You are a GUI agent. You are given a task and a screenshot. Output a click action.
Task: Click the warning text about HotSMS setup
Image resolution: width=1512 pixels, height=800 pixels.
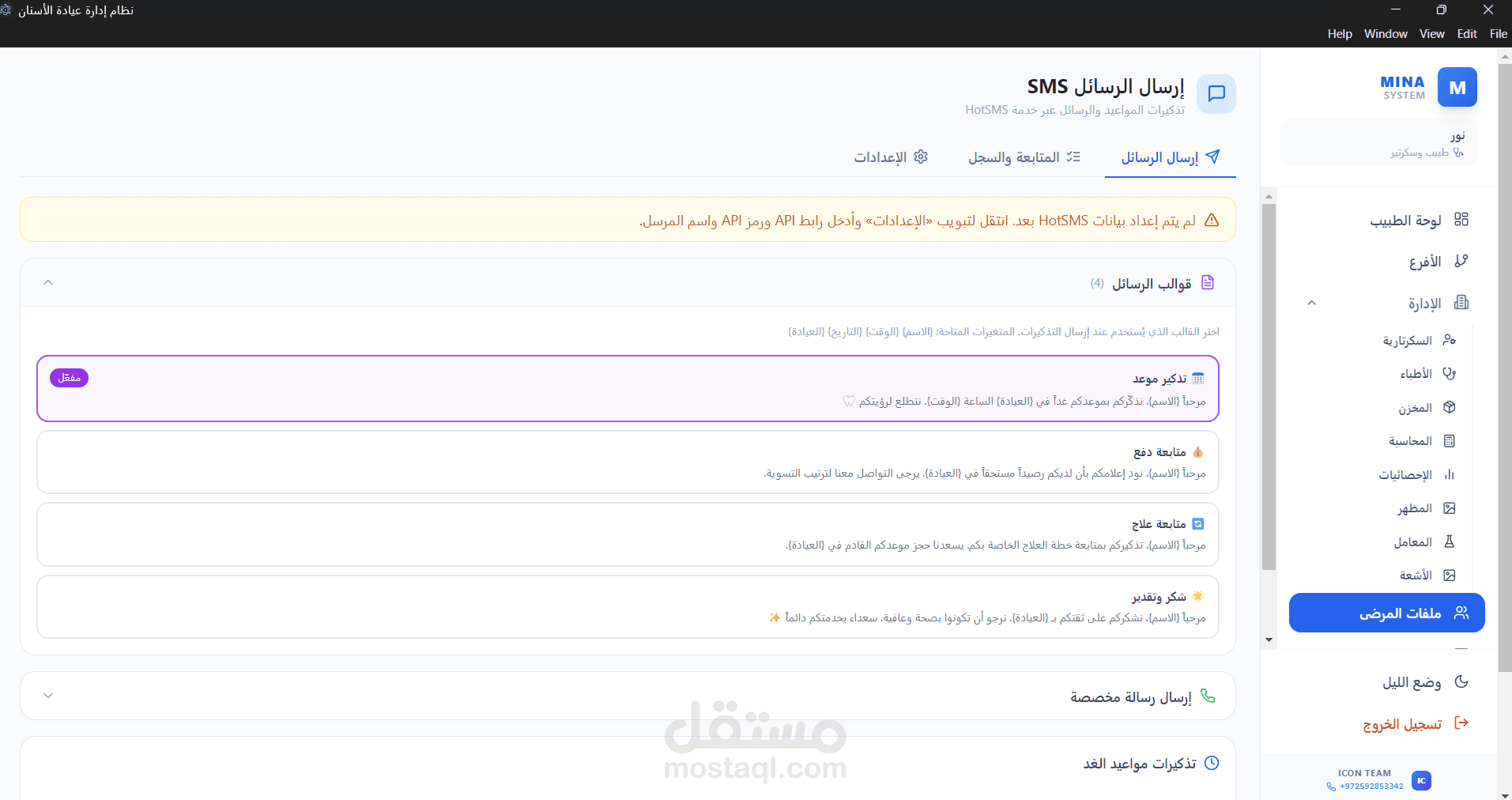click(x=917, y=221)
